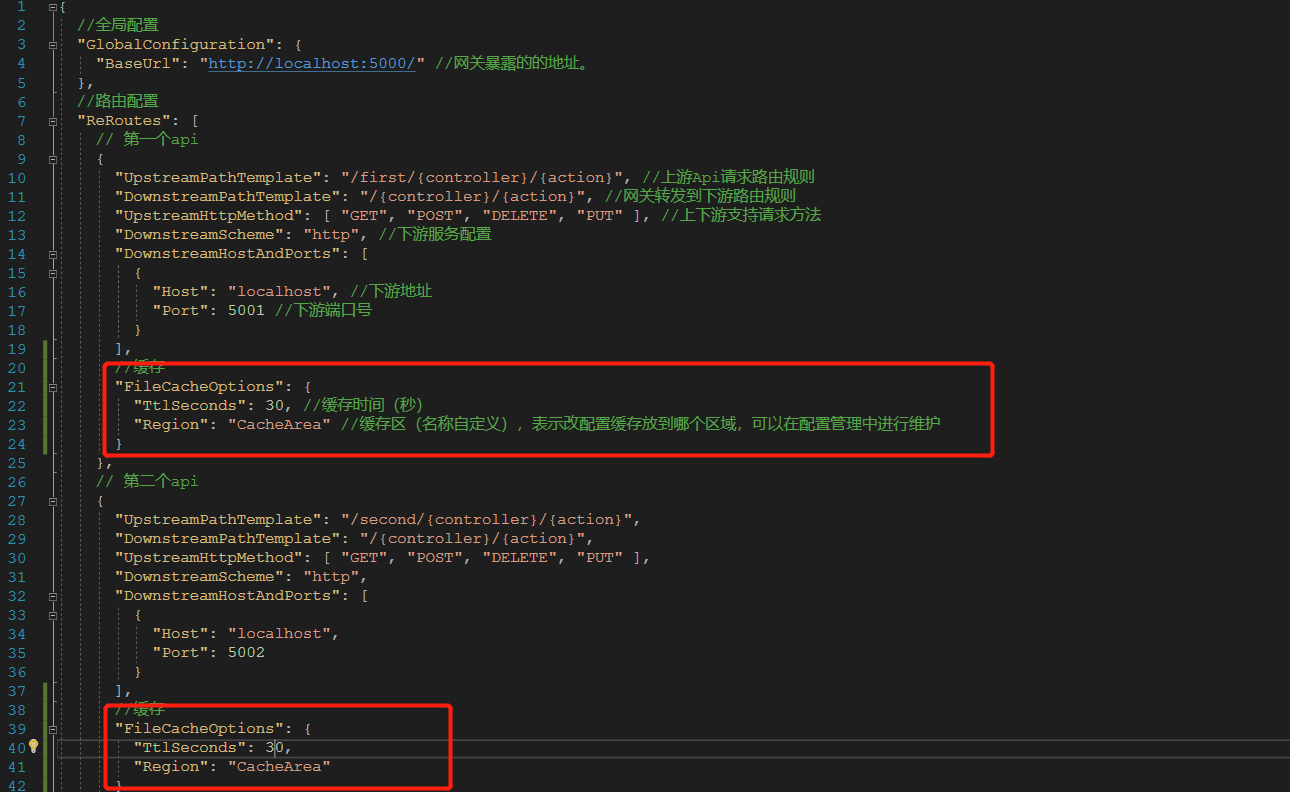This screenshot has height=792, width=1290.
Task: Collapse the first api object at line 9
Action: tap(52, 159)
